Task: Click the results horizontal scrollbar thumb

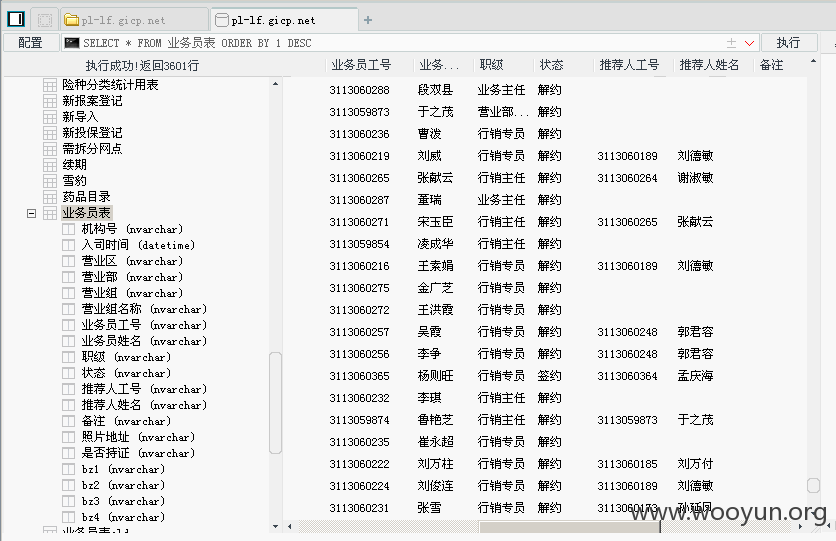Action: point(569,527)
